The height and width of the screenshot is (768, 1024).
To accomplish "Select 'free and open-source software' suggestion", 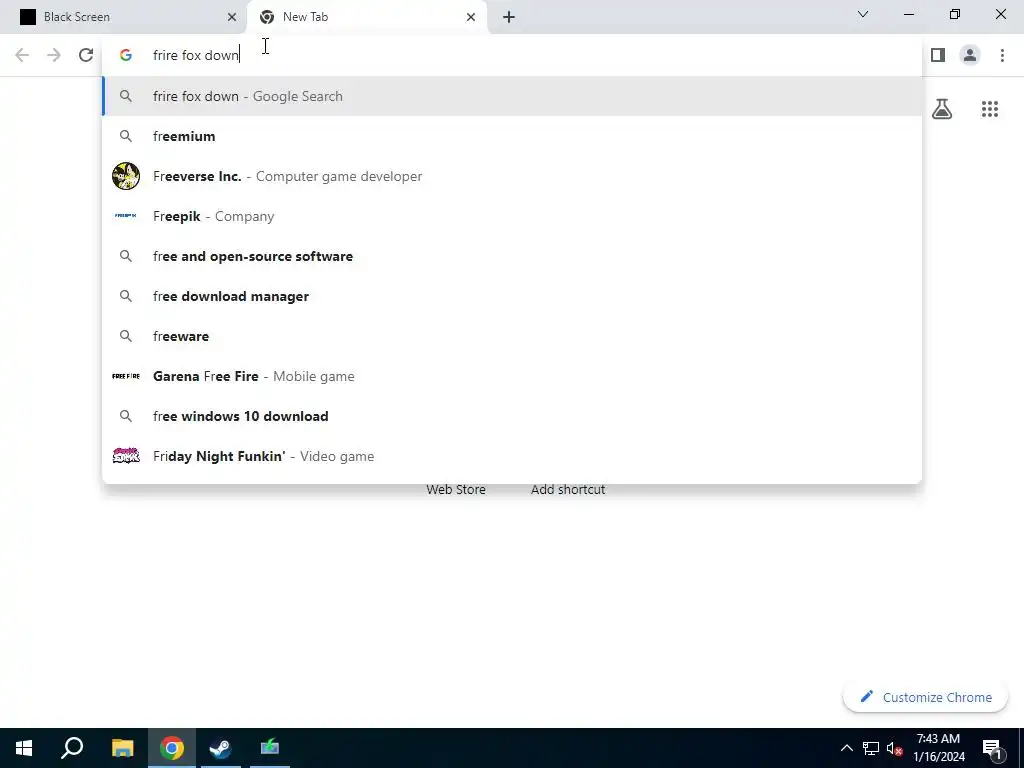I will click(513, 256).
